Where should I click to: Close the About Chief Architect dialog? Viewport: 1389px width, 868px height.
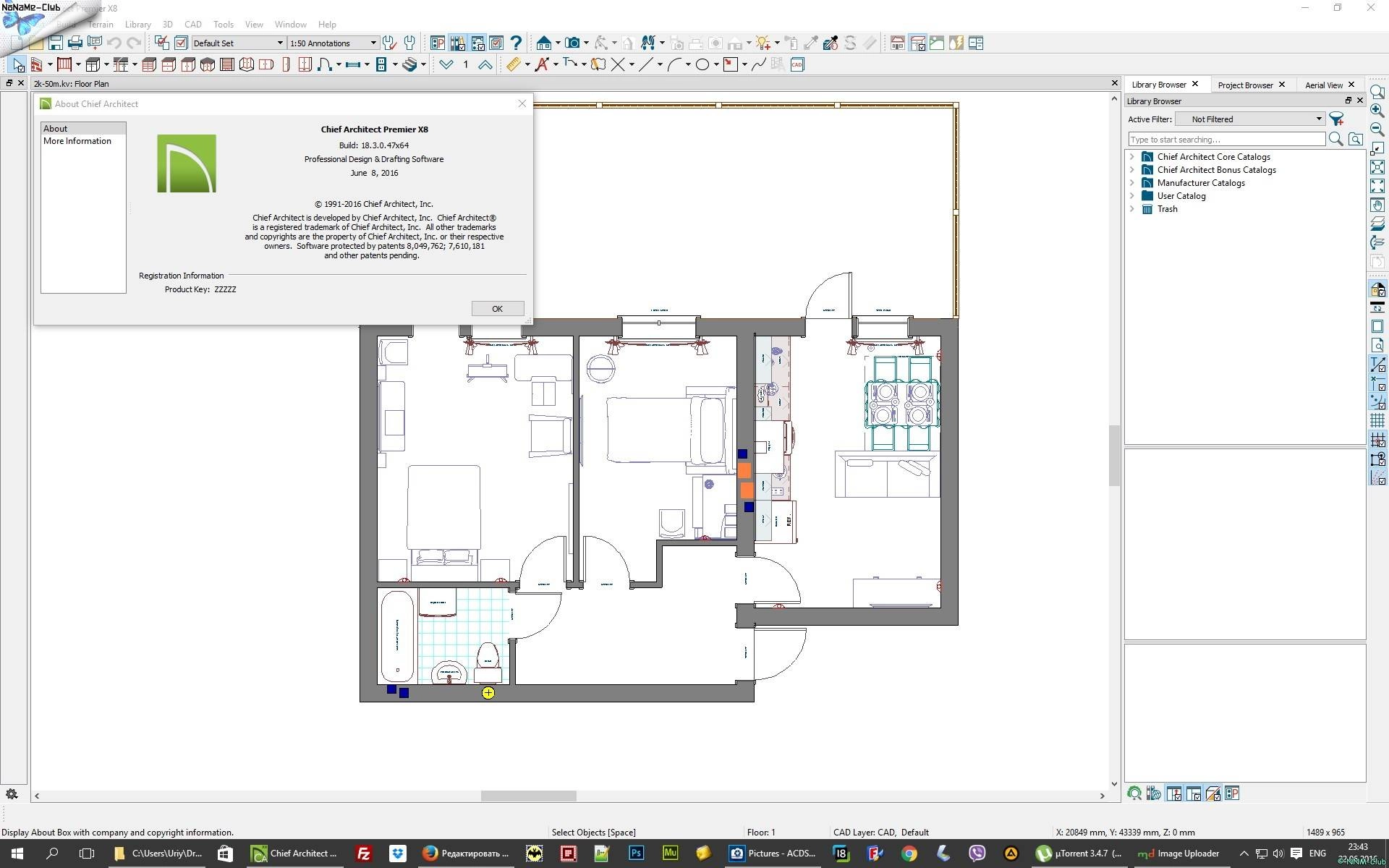522,103
